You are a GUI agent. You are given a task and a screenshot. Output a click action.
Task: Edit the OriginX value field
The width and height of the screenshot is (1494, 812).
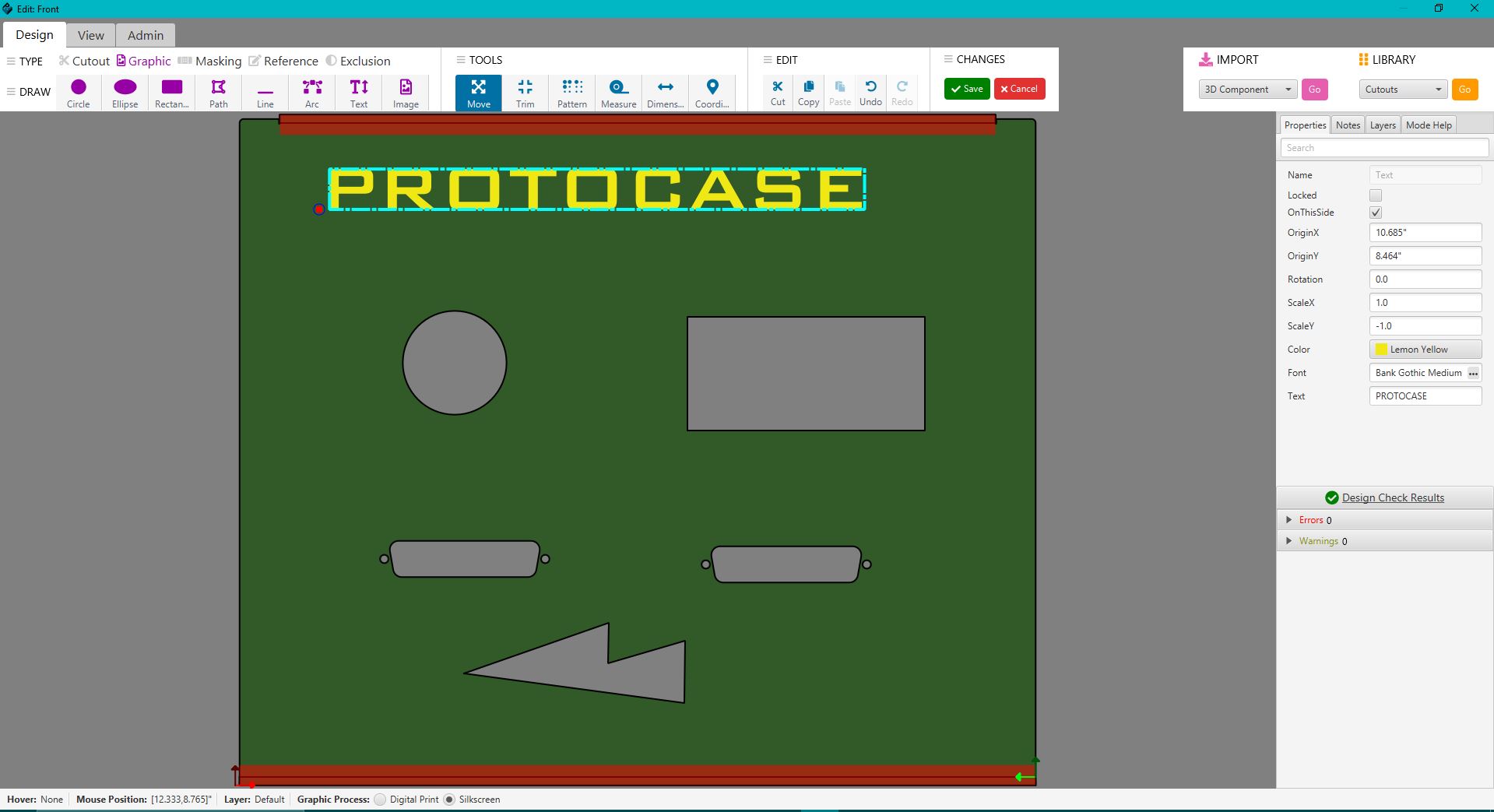(x=1425, y=233)
